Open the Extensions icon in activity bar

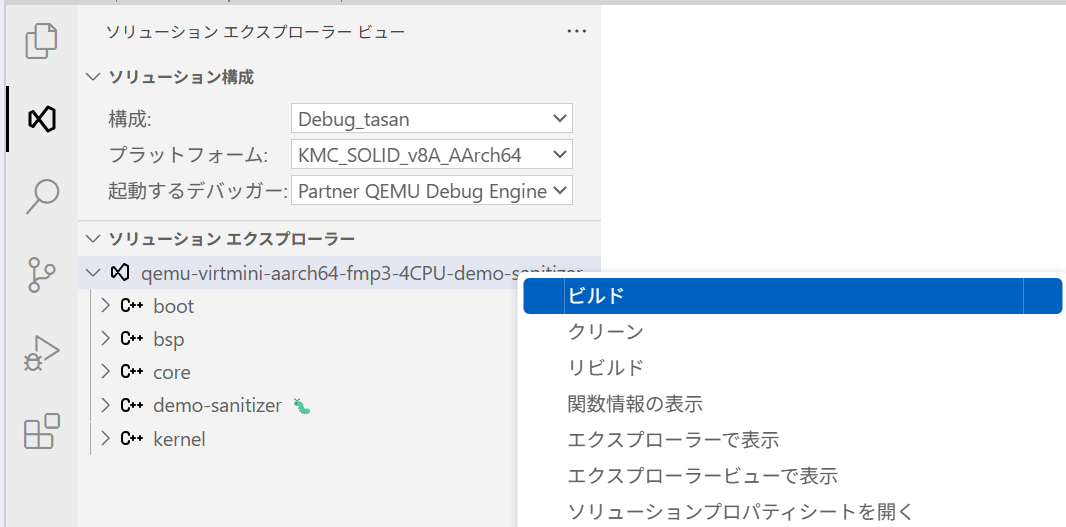click(41, 431)
